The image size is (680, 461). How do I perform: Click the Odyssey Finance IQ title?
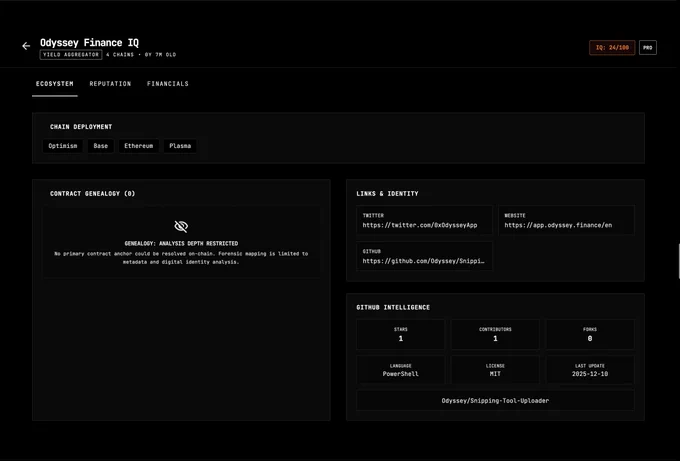click(x=89, y=43)
